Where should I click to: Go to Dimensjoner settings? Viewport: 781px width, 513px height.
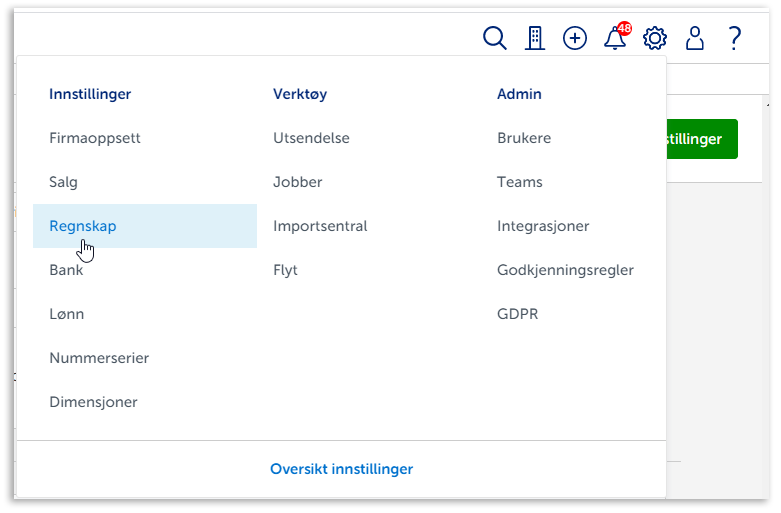click(x=93, y=402)
